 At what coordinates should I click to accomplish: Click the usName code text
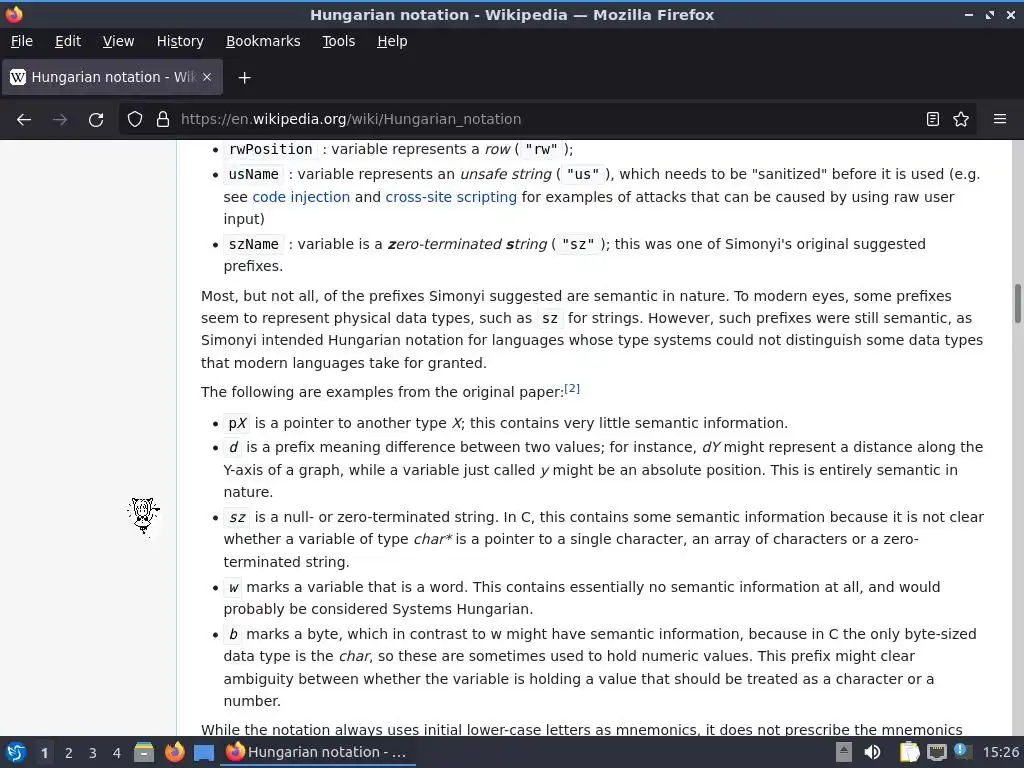(x=253, y=174)
